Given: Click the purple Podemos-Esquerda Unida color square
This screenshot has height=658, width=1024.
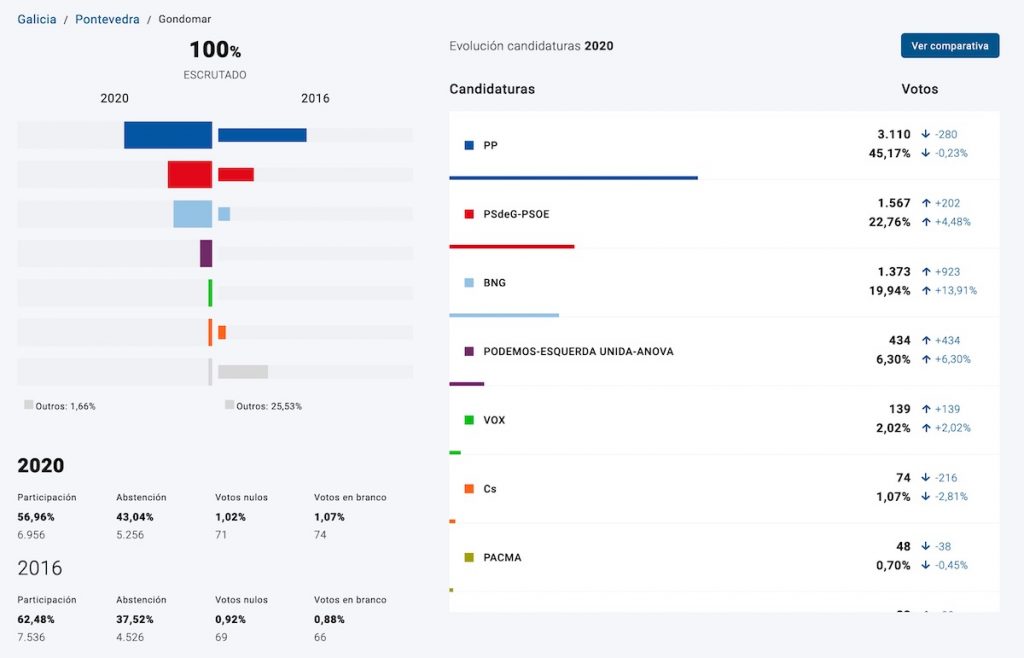Looking at the screenshot, I should [x=469, y=352].
